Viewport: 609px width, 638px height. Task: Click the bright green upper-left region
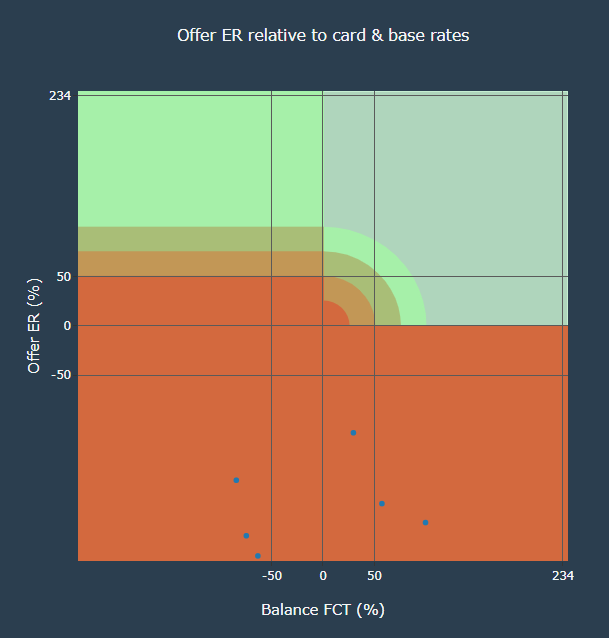170,160
